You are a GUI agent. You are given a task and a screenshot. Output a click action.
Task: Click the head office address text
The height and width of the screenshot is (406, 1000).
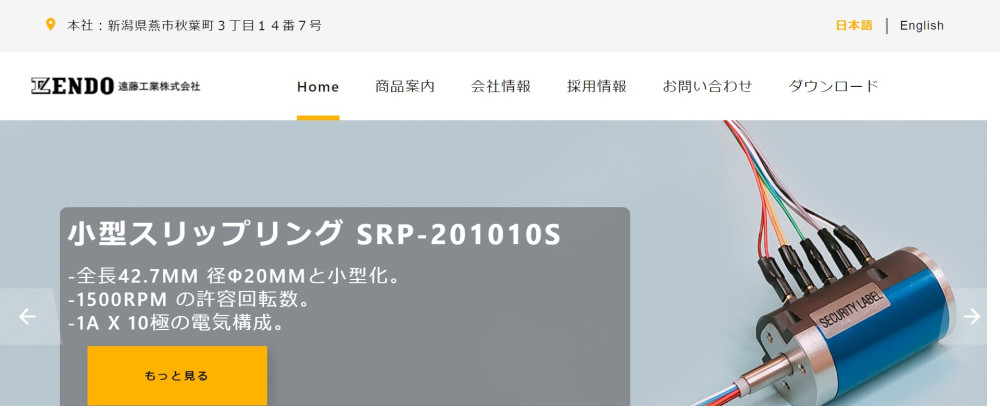click(x=194, y=26)
